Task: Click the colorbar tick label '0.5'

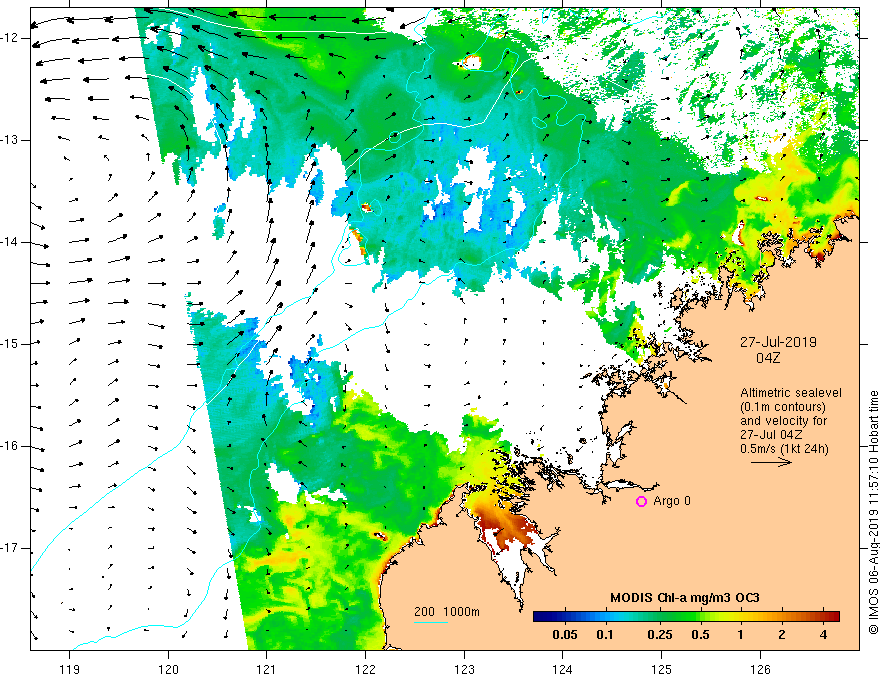Action: [700, 635]
